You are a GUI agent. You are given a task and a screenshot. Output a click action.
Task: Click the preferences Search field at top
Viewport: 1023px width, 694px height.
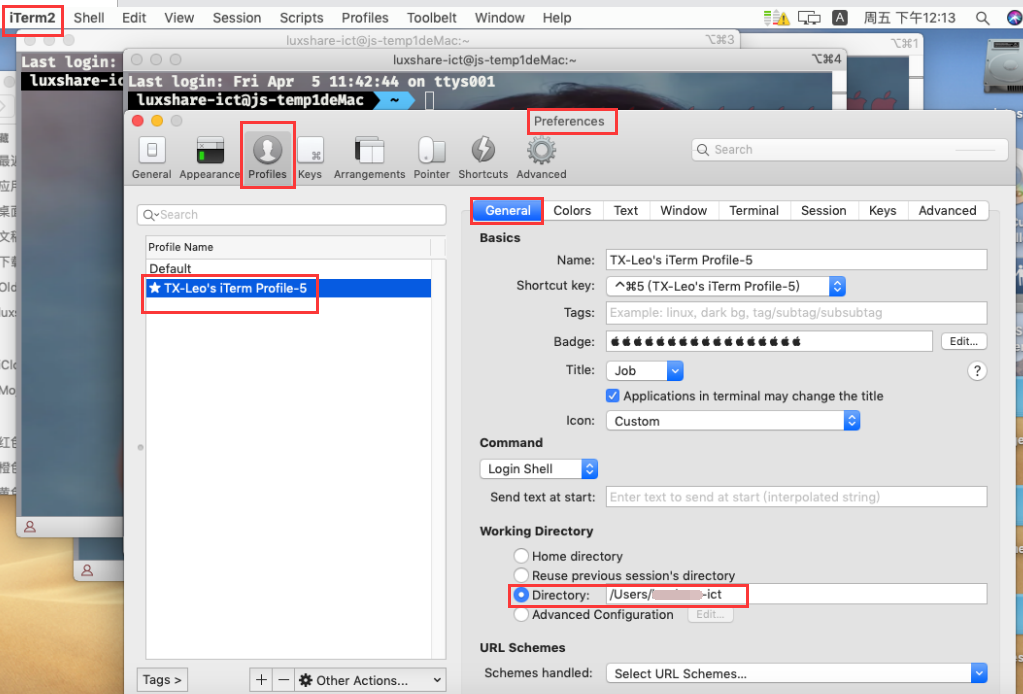[x=849, y=149]
